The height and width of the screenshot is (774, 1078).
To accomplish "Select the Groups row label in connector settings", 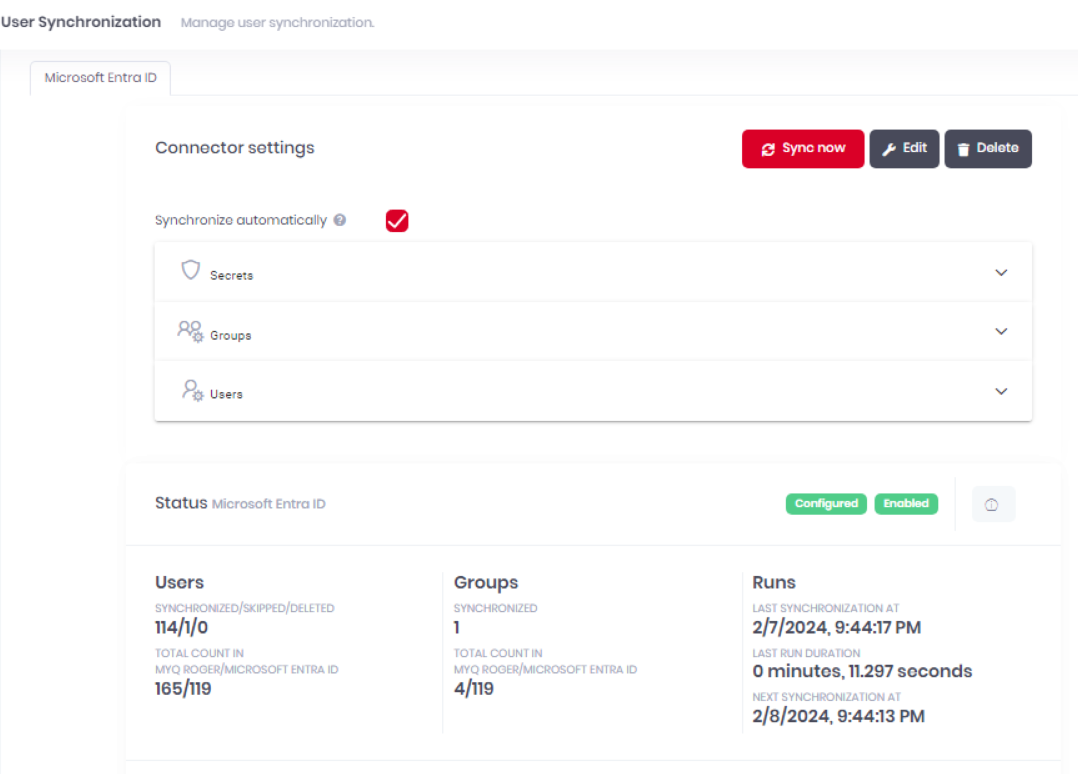I will [230, 335].
